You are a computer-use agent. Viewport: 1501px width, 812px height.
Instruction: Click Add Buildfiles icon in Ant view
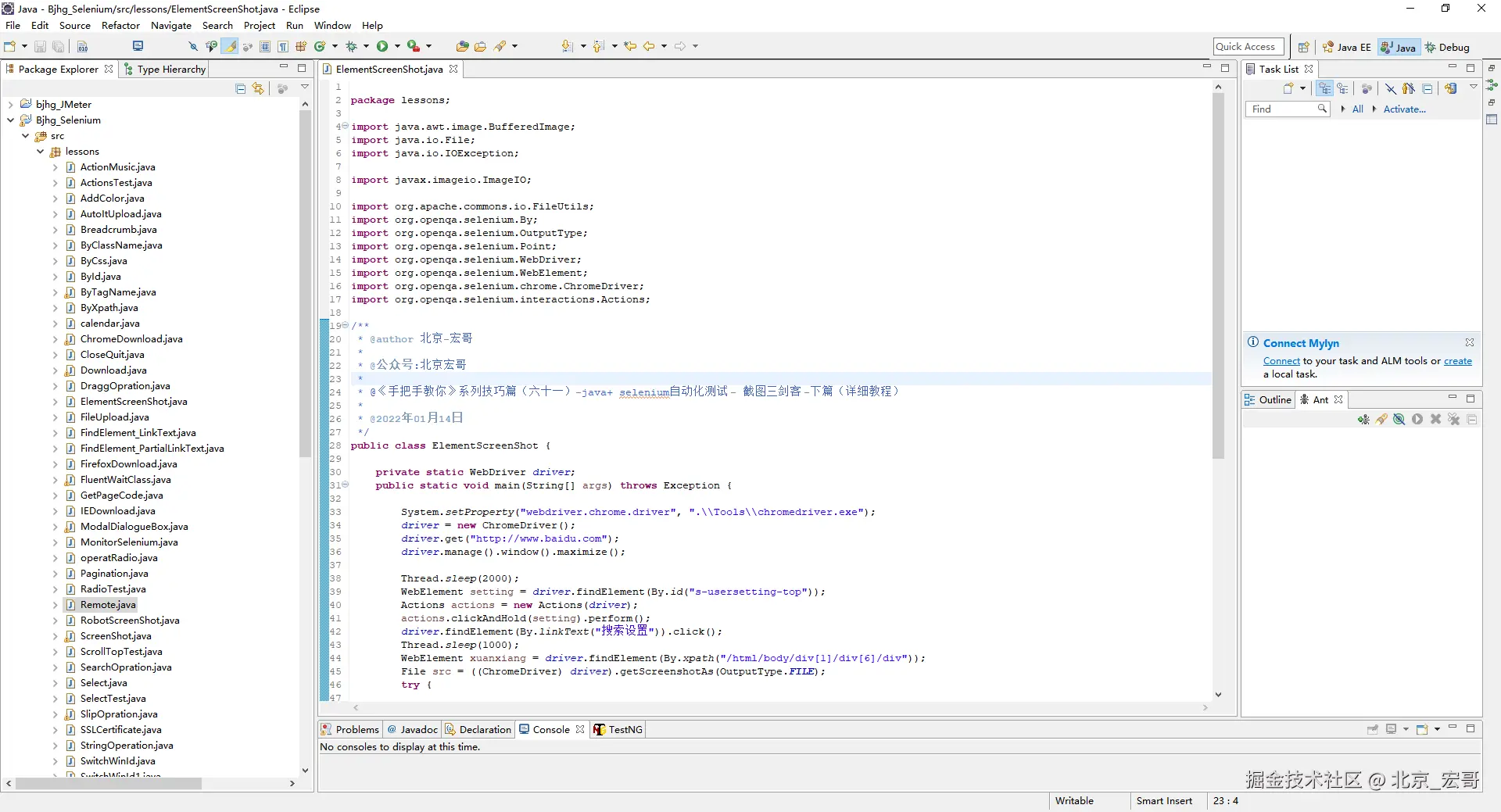click(x=1363, y=420)
